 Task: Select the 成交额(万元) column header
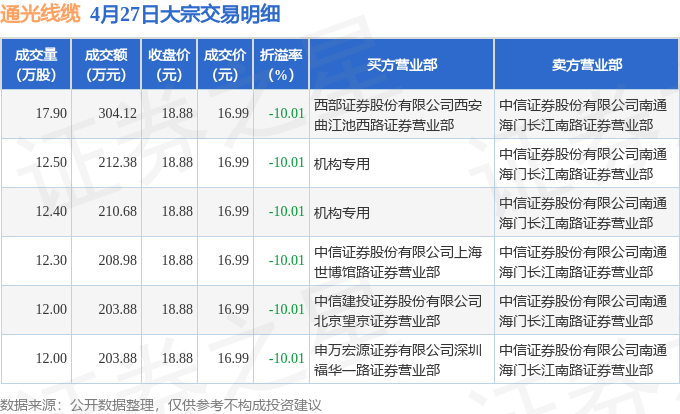coord(106,65)
